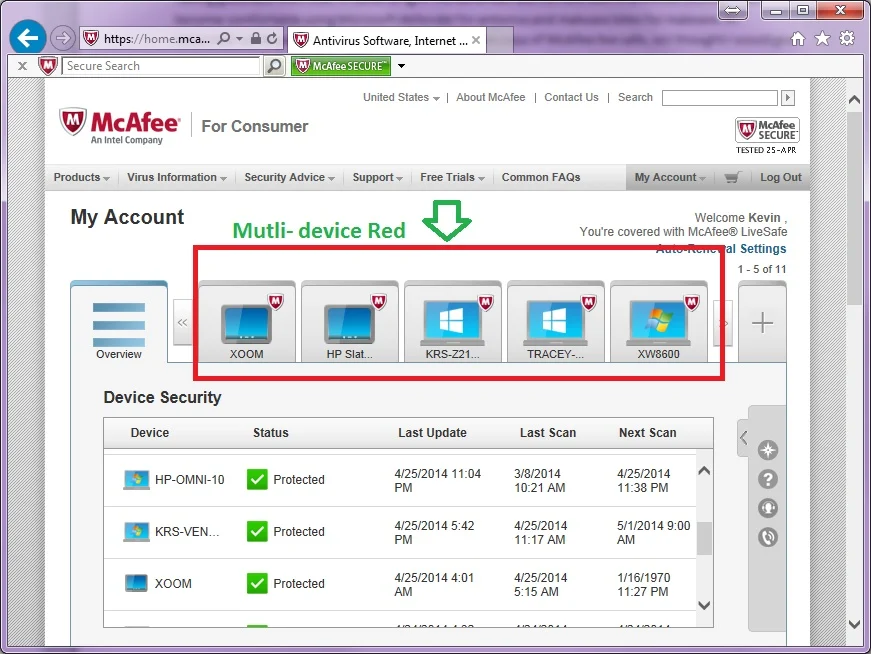Click the phone contact side icon
Image resolution: width=871 pixels, height=654 pixels.
[x=768, y=537]
